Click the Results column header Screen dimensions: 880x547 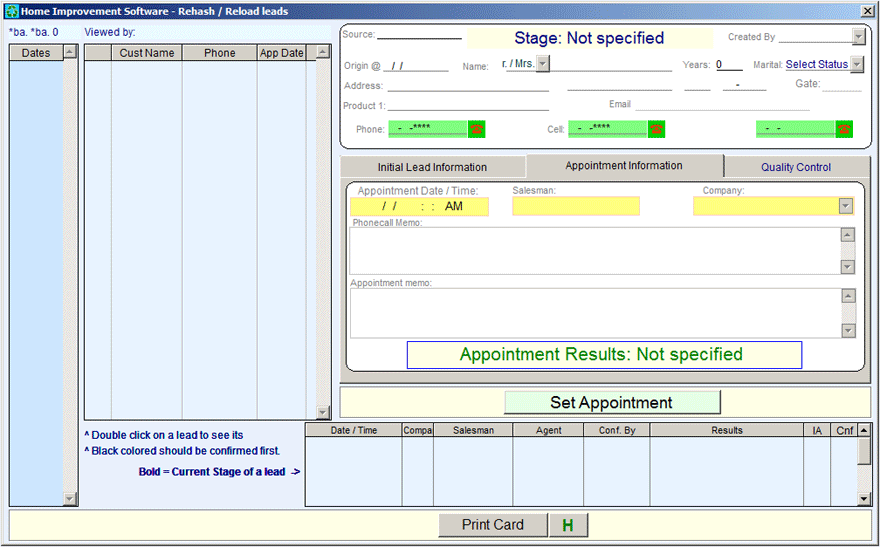tap(727, 430)
